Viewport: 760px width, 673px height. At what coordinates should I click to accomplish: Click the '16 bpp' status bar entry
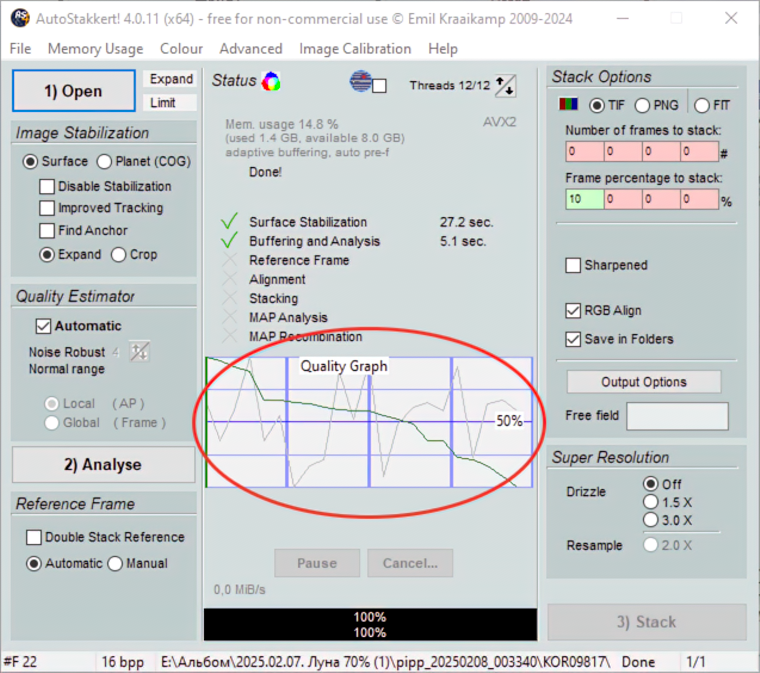122,662
